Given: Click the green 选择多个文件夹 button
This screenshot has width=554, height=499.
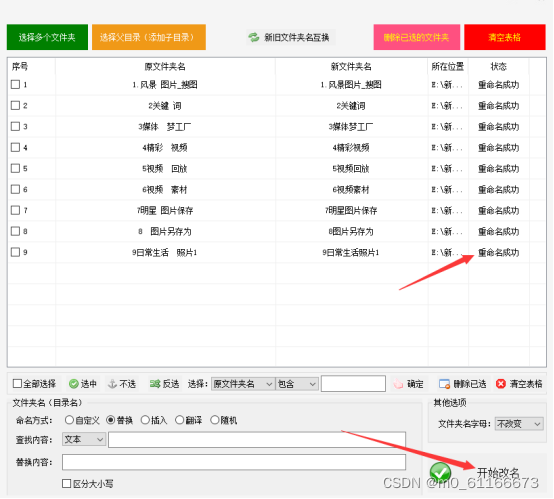Looking at the screenshot, I should (47, 37).
